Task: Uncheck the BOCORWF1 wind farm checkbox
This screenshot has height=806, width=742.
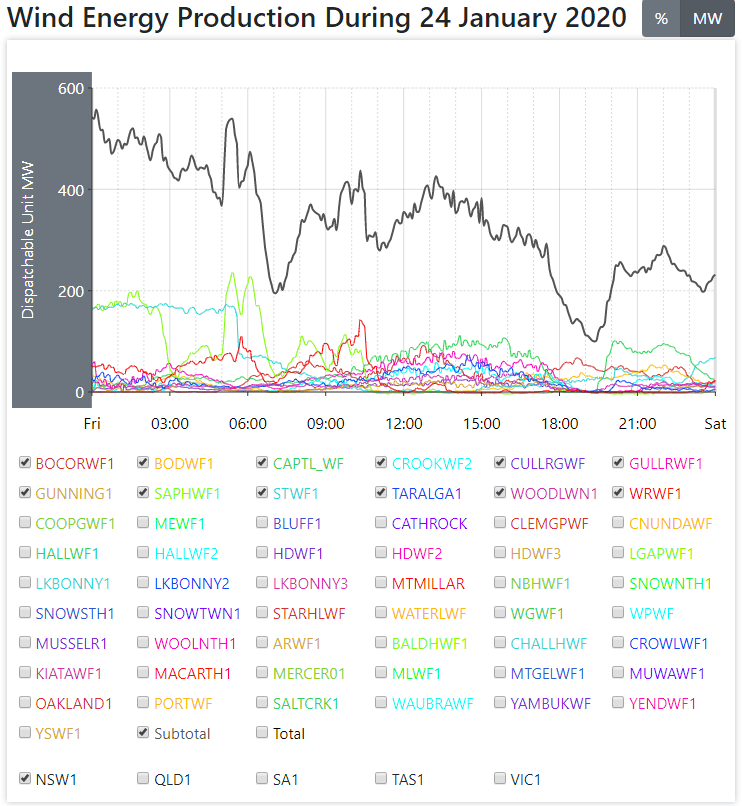Action: (25, 463)
